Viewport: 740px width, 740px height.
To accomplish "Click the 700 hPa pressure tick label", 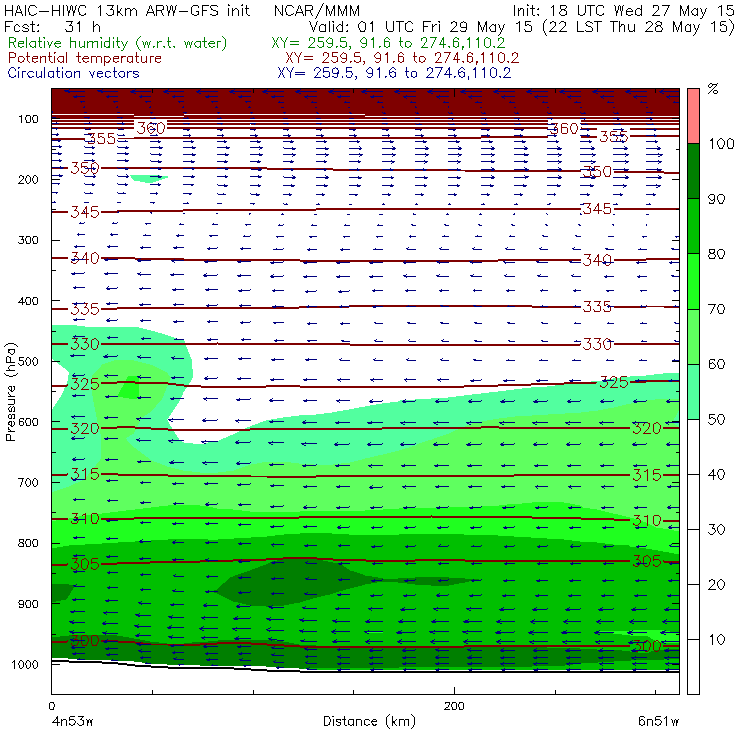I will [28, 483].
